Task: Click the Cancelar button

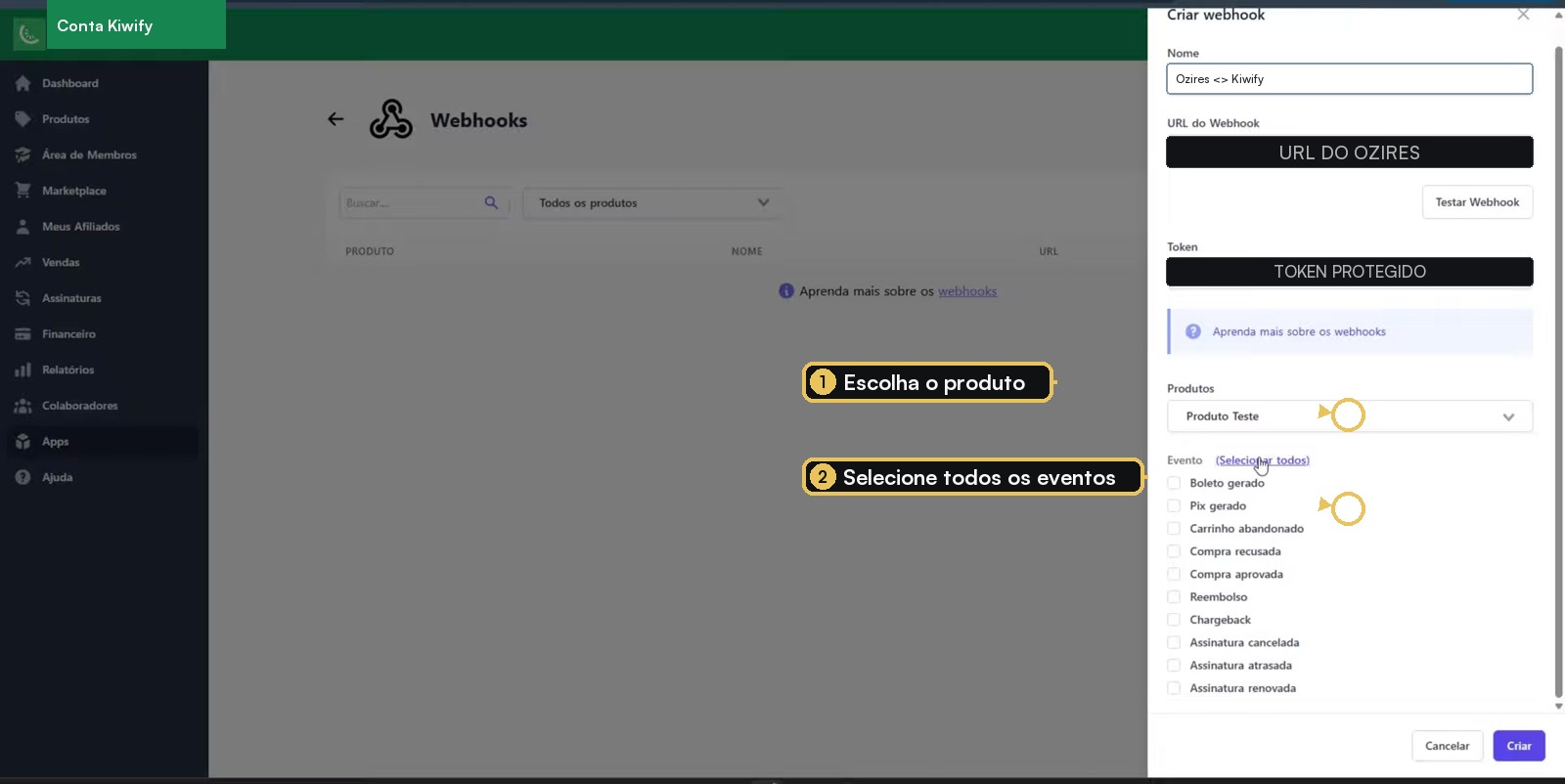Action: point(1447,746)
